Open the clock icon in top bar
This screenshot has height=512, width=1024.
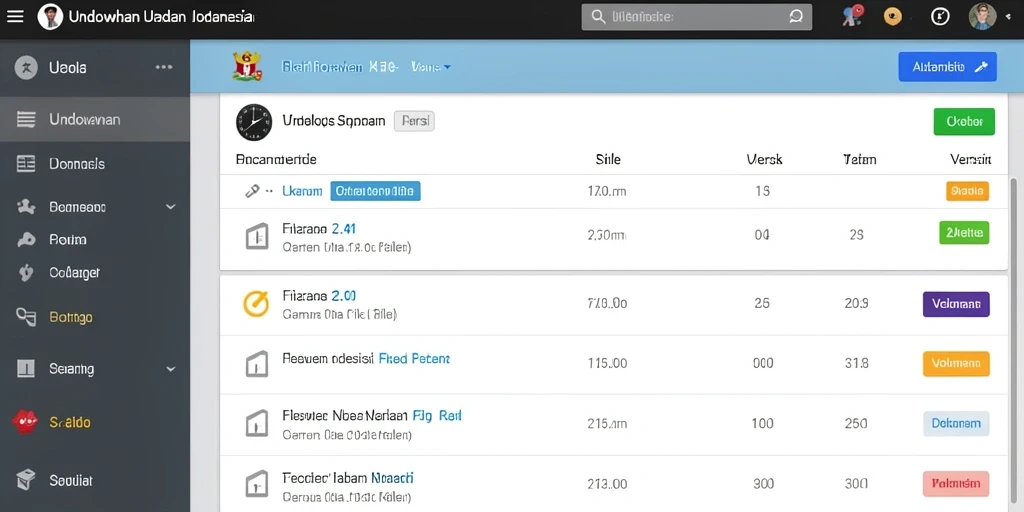pyautogui.click(x=940, y=16)
